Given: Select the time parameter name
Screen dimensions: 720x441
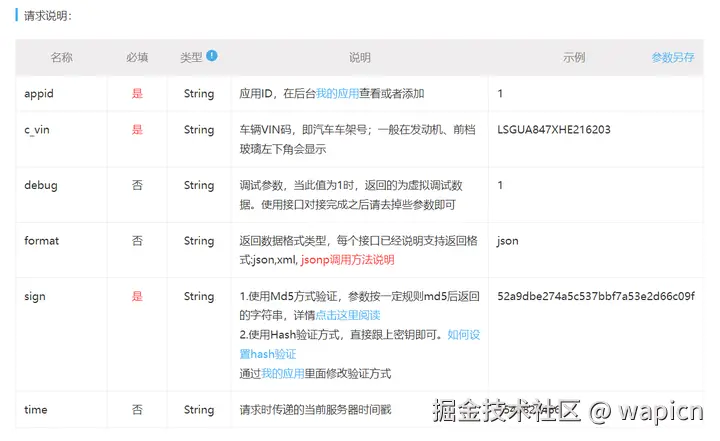Looking at the screenshot, I should pos(36,409).
